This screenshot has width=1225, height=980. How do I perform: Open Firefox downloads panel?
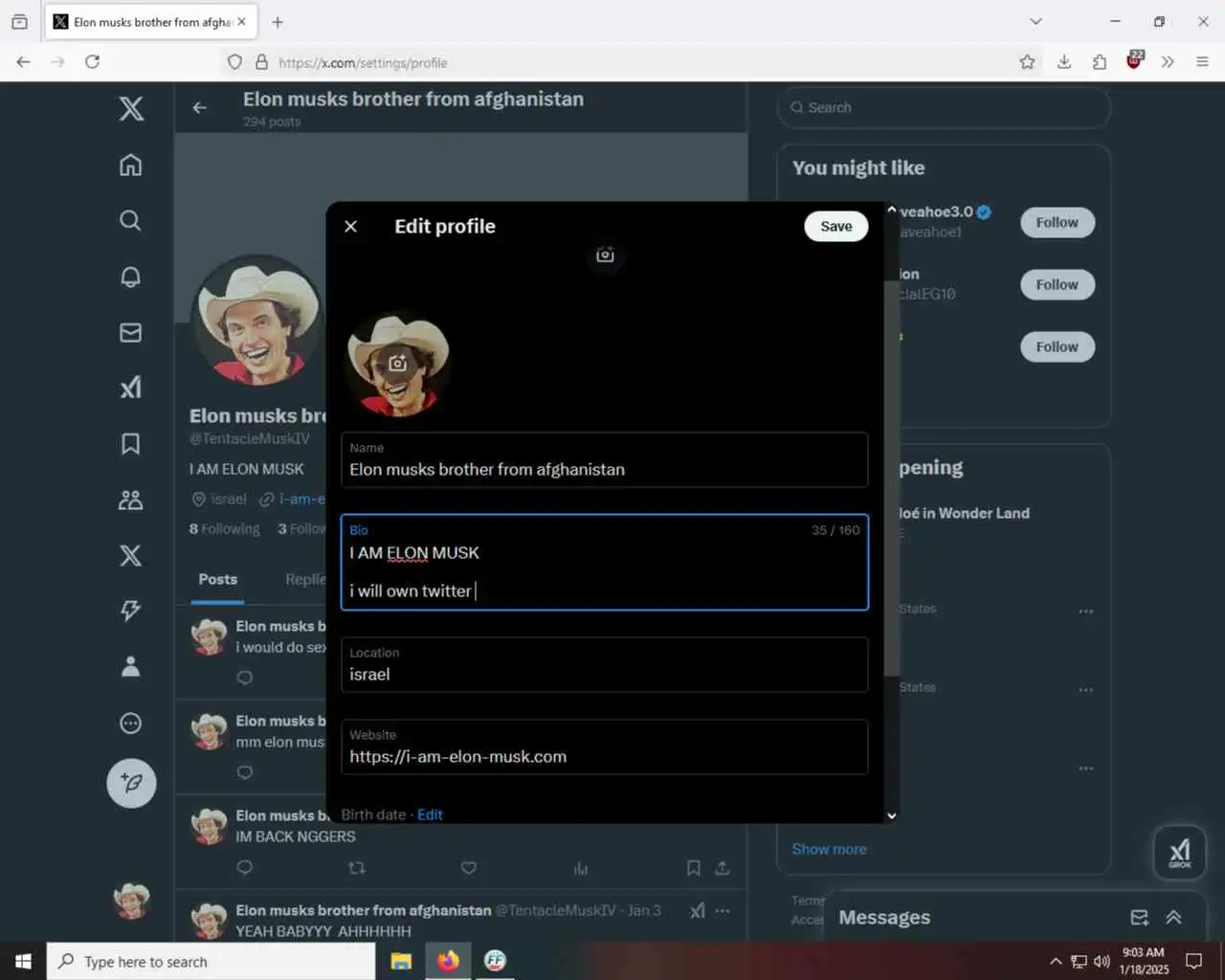tap(1064, 62)
